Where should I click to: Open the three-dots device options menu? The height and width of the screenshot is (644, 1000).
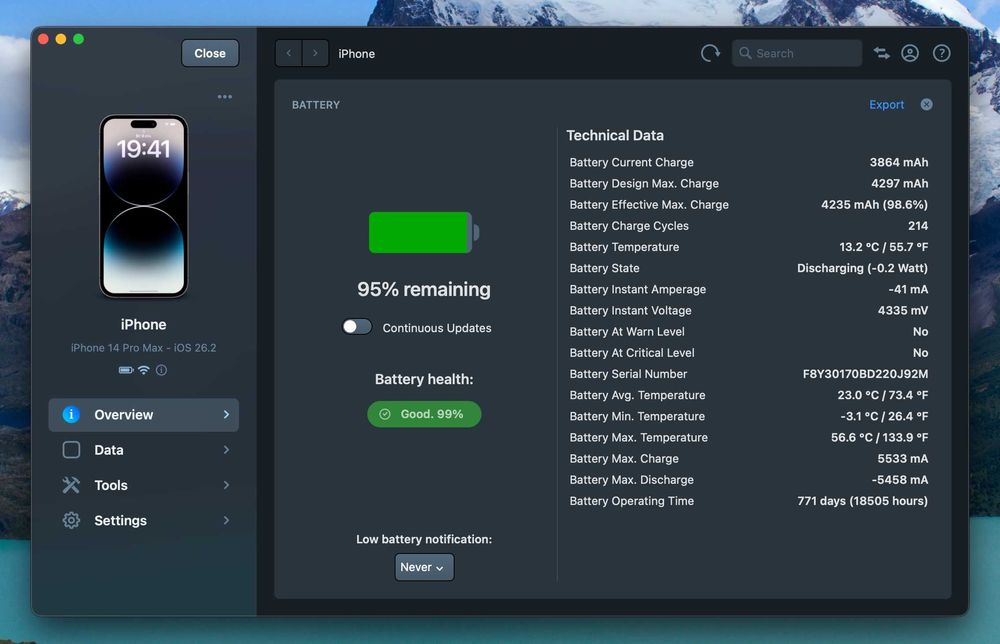pyautogui.click(x=224, y=97)
